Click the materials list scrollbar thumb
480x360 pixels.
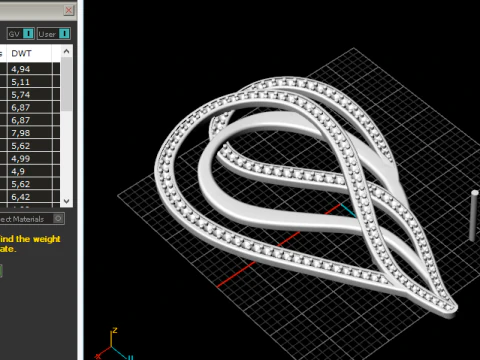(x=67, y=84)
